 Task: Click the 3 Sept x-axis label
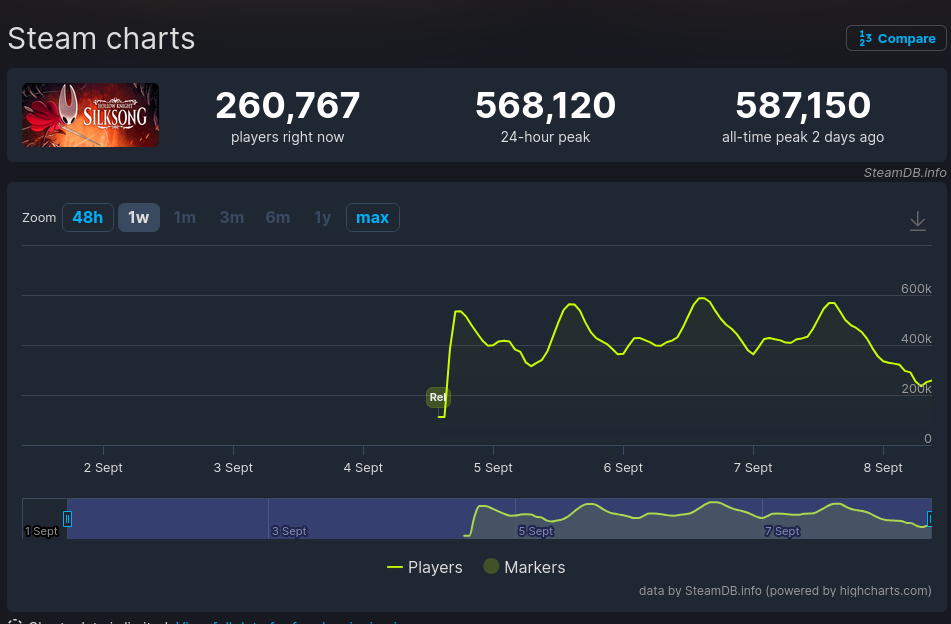pyautogui.click(x=233, y=468)
